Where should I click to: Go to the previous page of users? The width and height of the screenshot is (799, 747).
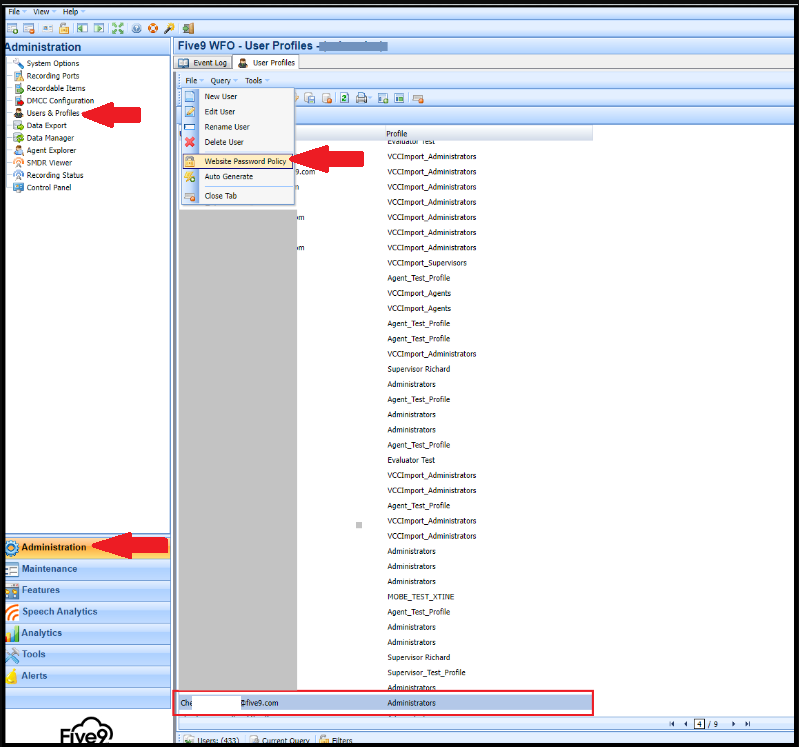pyautogui.click(x=685, y=724)
